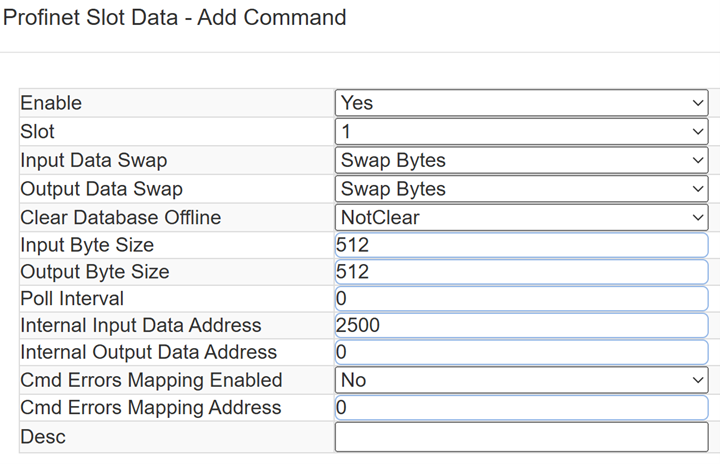The width and height of the screenshot is (720, 464).
Task: Click the Internal Input Data Address field
Action: [x=522, y=325]
